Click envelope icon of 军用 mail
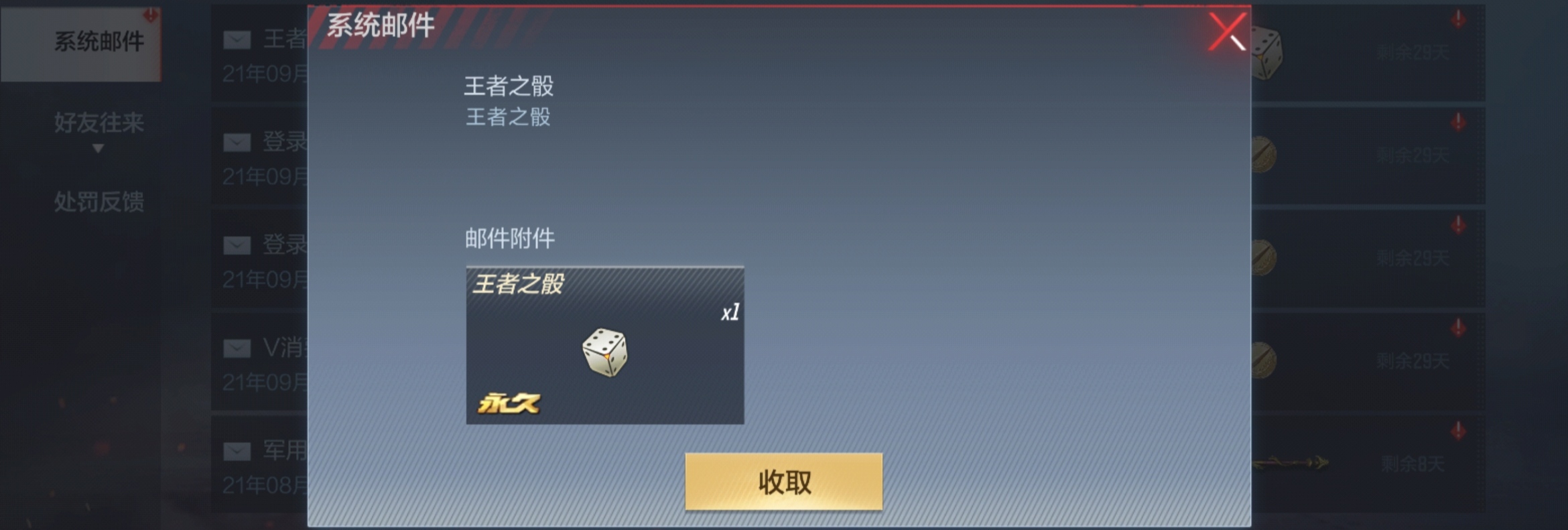Image resolution: width=1568 pixels, height=530 pixels. point(237,452)
